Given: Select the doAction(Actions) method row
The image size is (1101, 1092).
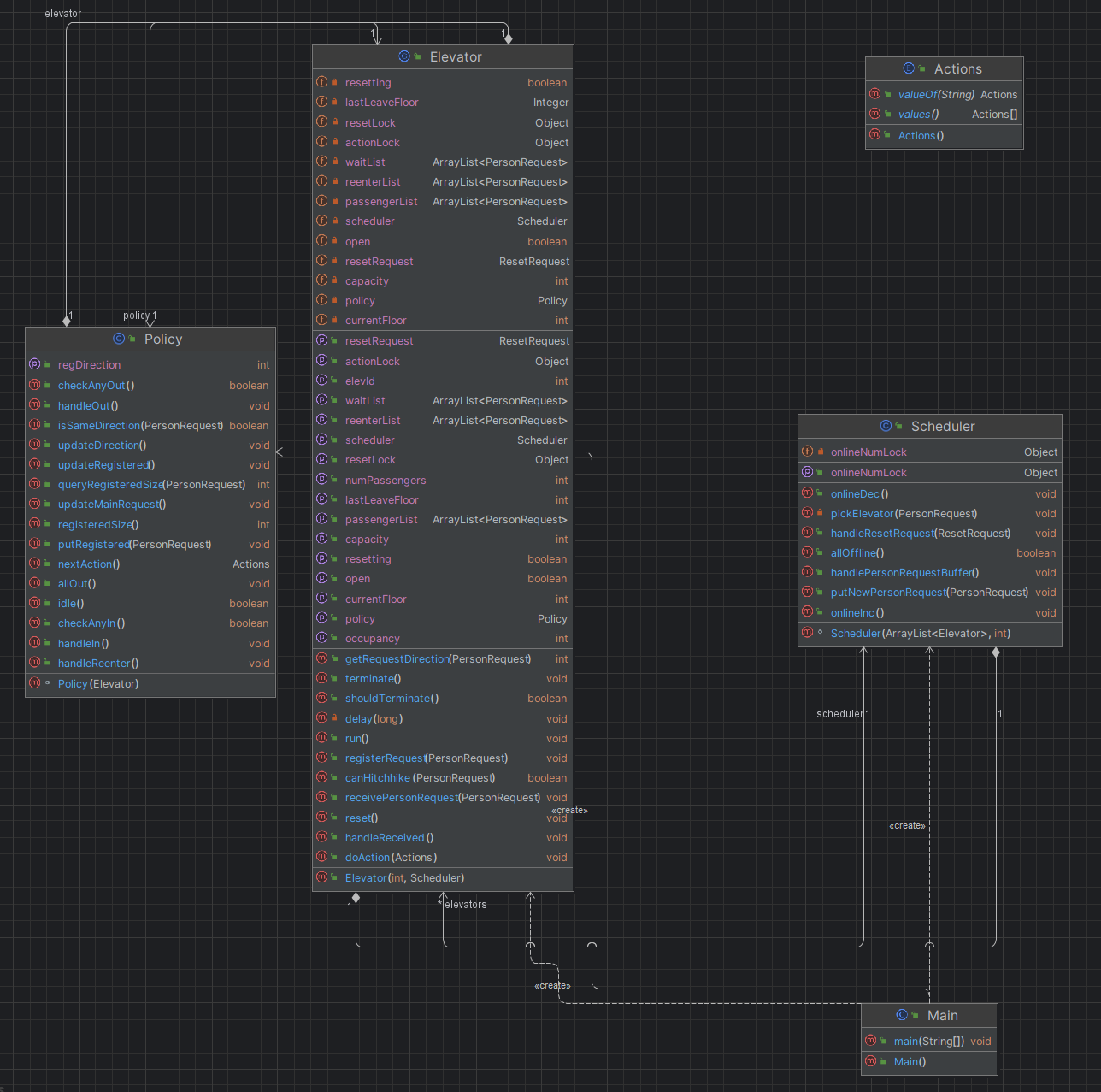Looking at the screenshot, I should [x=443, y=858].
